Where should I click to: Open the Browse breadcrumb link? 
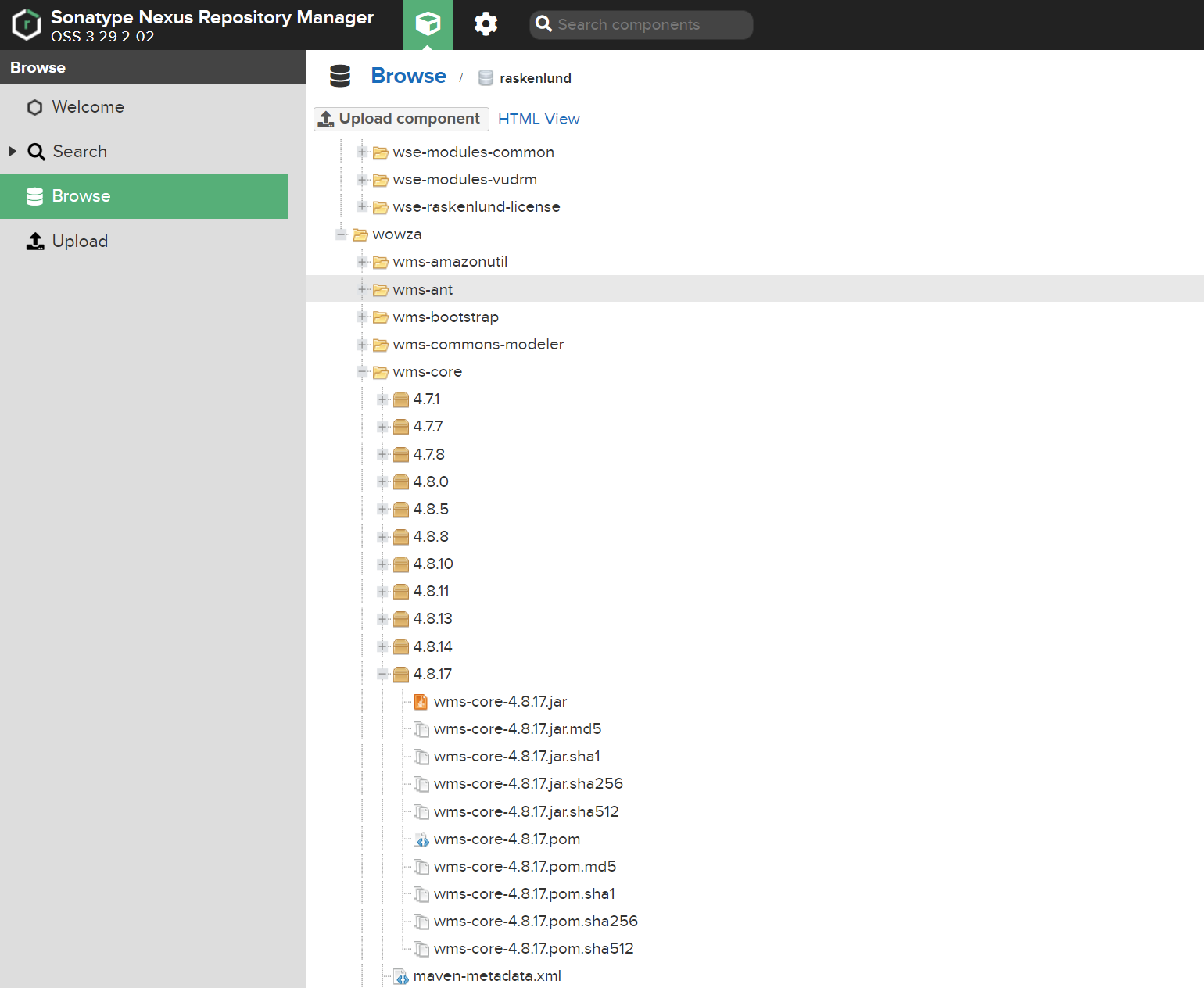[408, 76]
